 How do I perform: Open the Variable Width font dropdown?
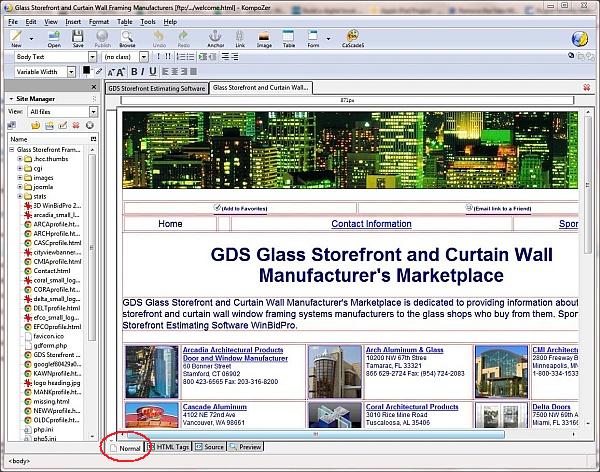71,72
